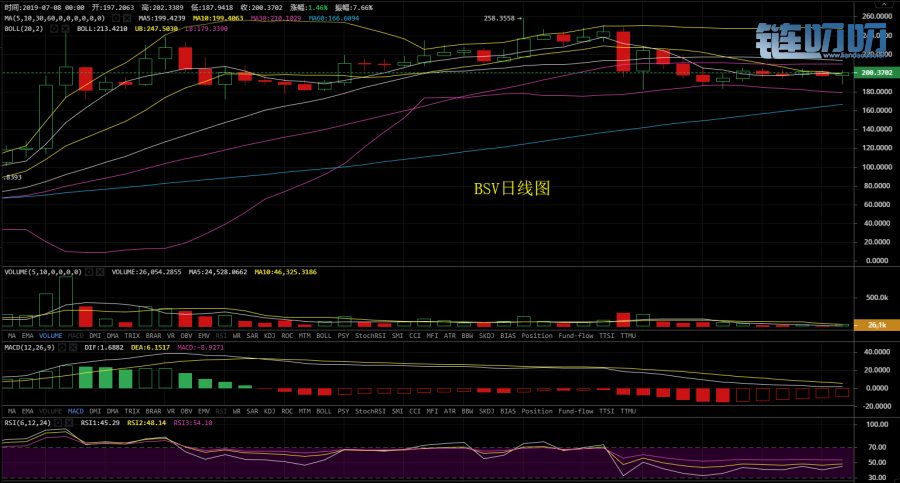Screen dimensions: 900x483
Task: Select BOLL tab in the MACD panel's indicator row
Action: (324, 411)
